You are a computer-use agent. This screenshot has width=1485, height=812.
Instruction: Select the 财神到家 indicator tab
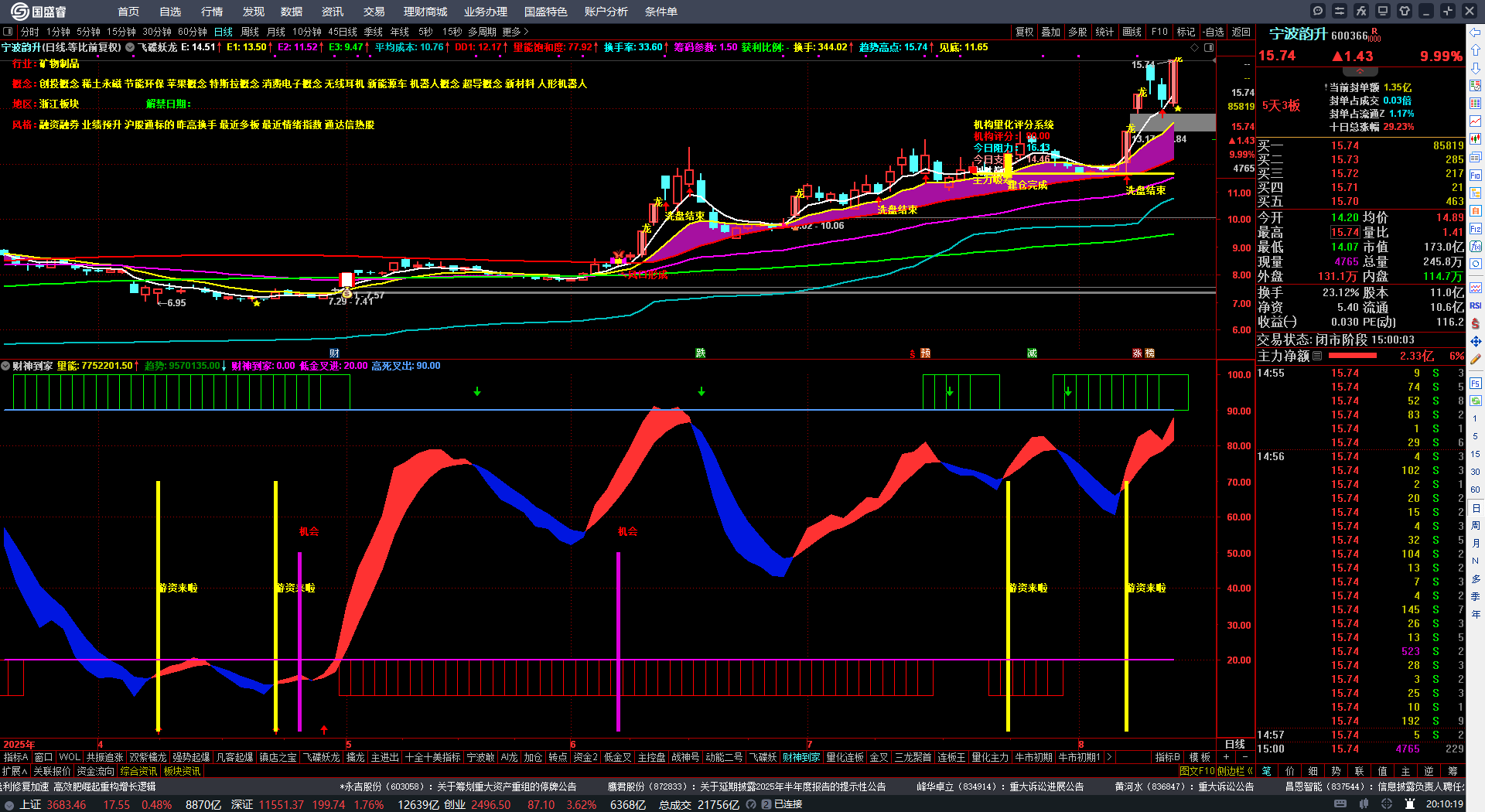pos(801,757)
